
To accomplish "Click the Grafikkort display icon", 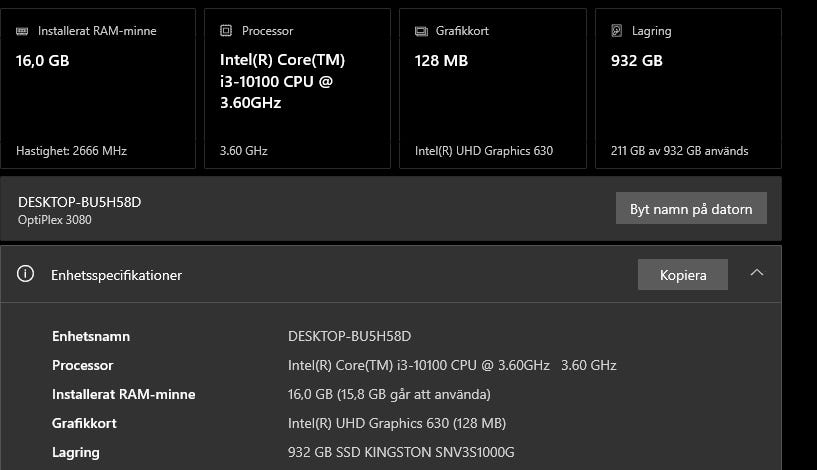I will 421,31.
